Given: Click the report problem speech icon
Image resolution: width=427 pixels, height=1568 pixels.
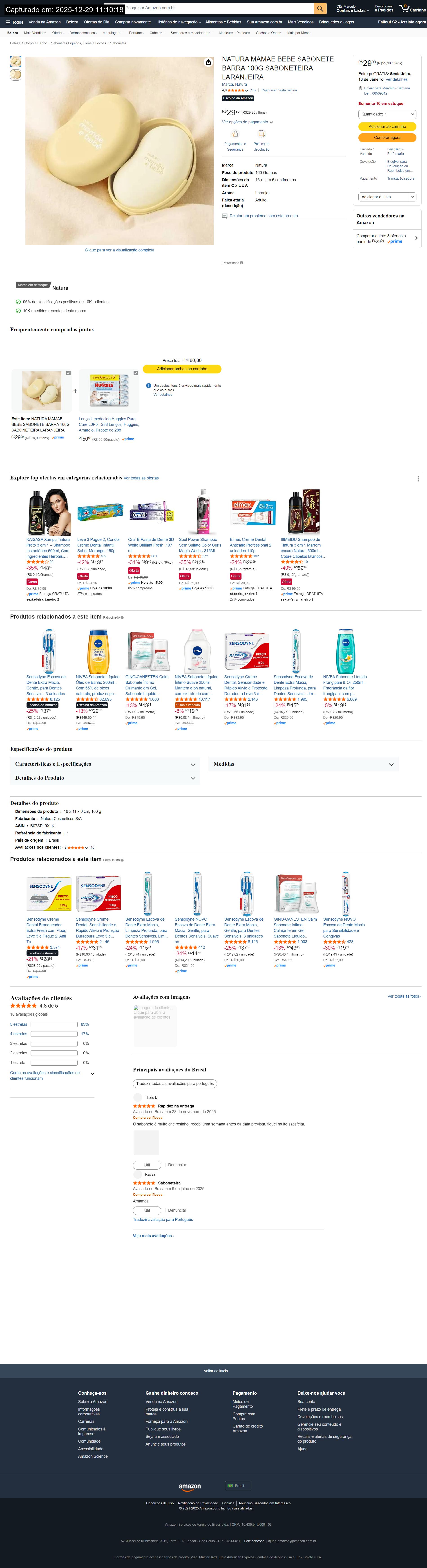Looking at the screenshot, I should pyautogui.click(x=224, y=215).
